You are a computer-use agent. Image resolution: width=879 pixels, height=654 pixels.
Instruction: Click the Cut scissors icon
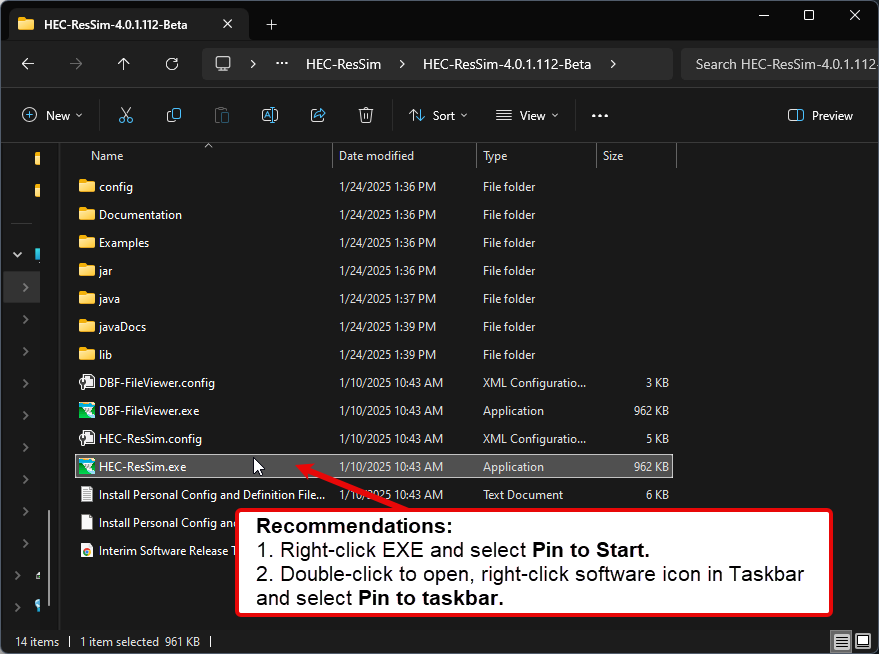coord(126,116)
